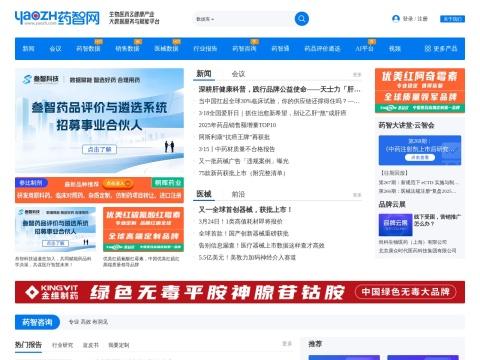Select the 前沿 tab
The height and width of the screenshot is (360, 480).
(238, 194)
